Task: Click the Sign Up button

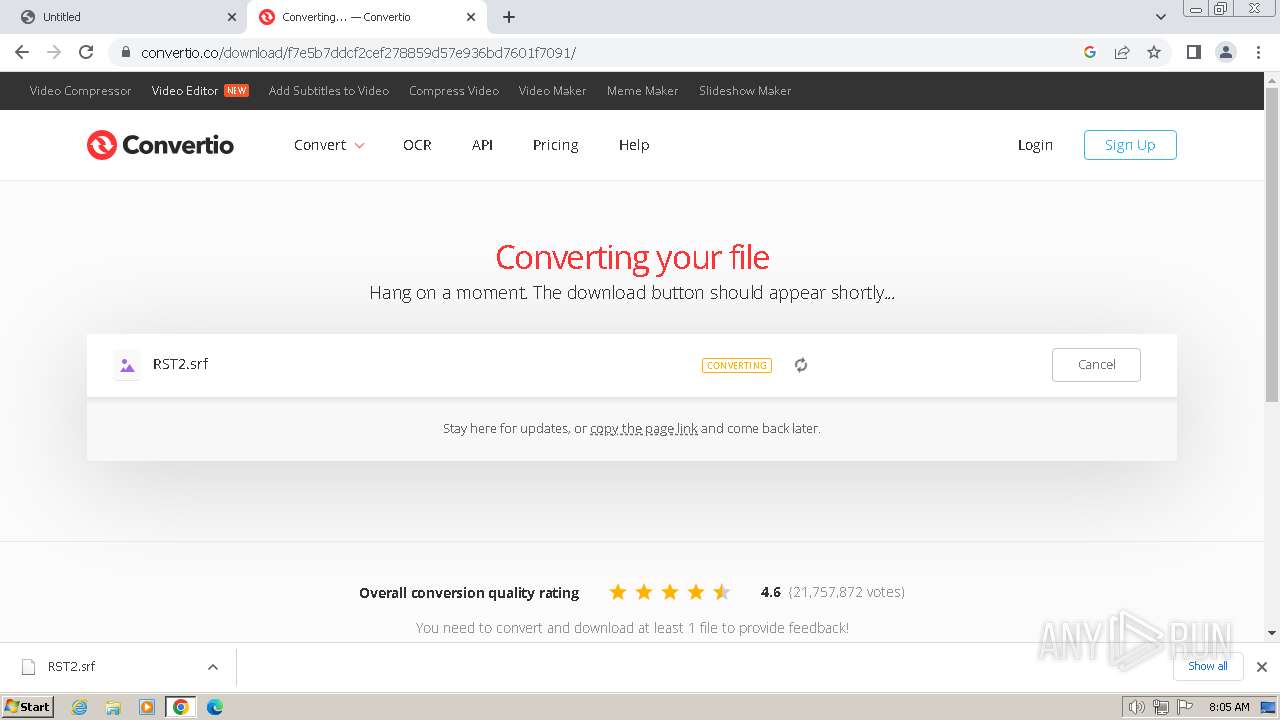Action: pos(1130,145)
